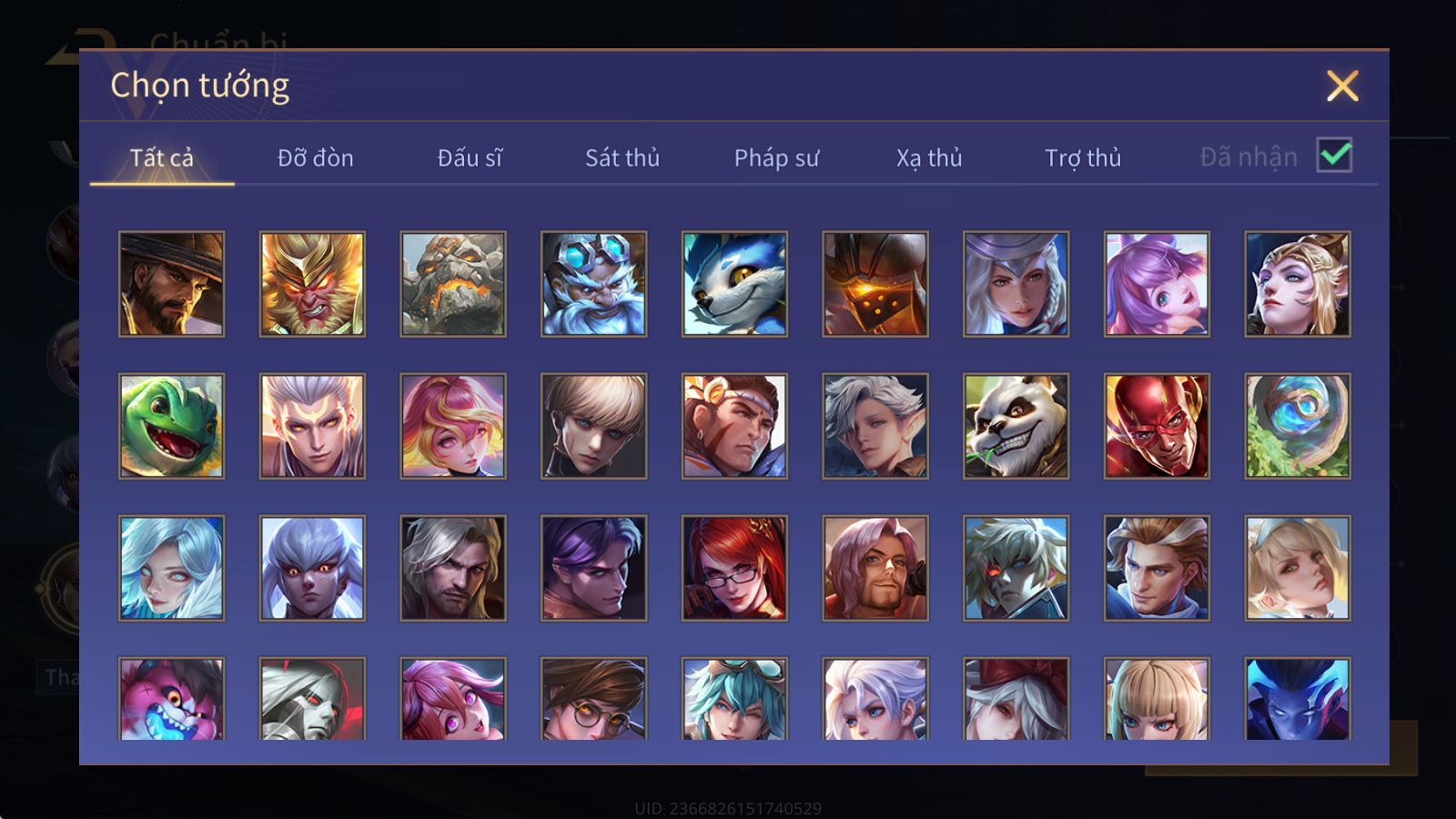Select the pink grinning cat creature hero

click(171, 698)
